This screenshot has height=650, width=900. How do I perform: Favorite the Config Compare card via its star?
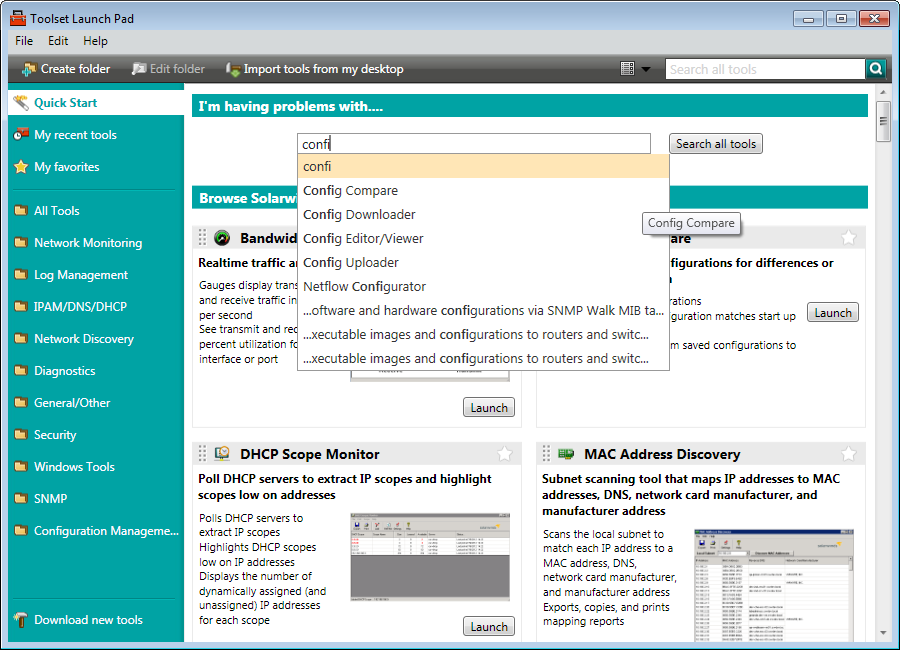point(849,236)
